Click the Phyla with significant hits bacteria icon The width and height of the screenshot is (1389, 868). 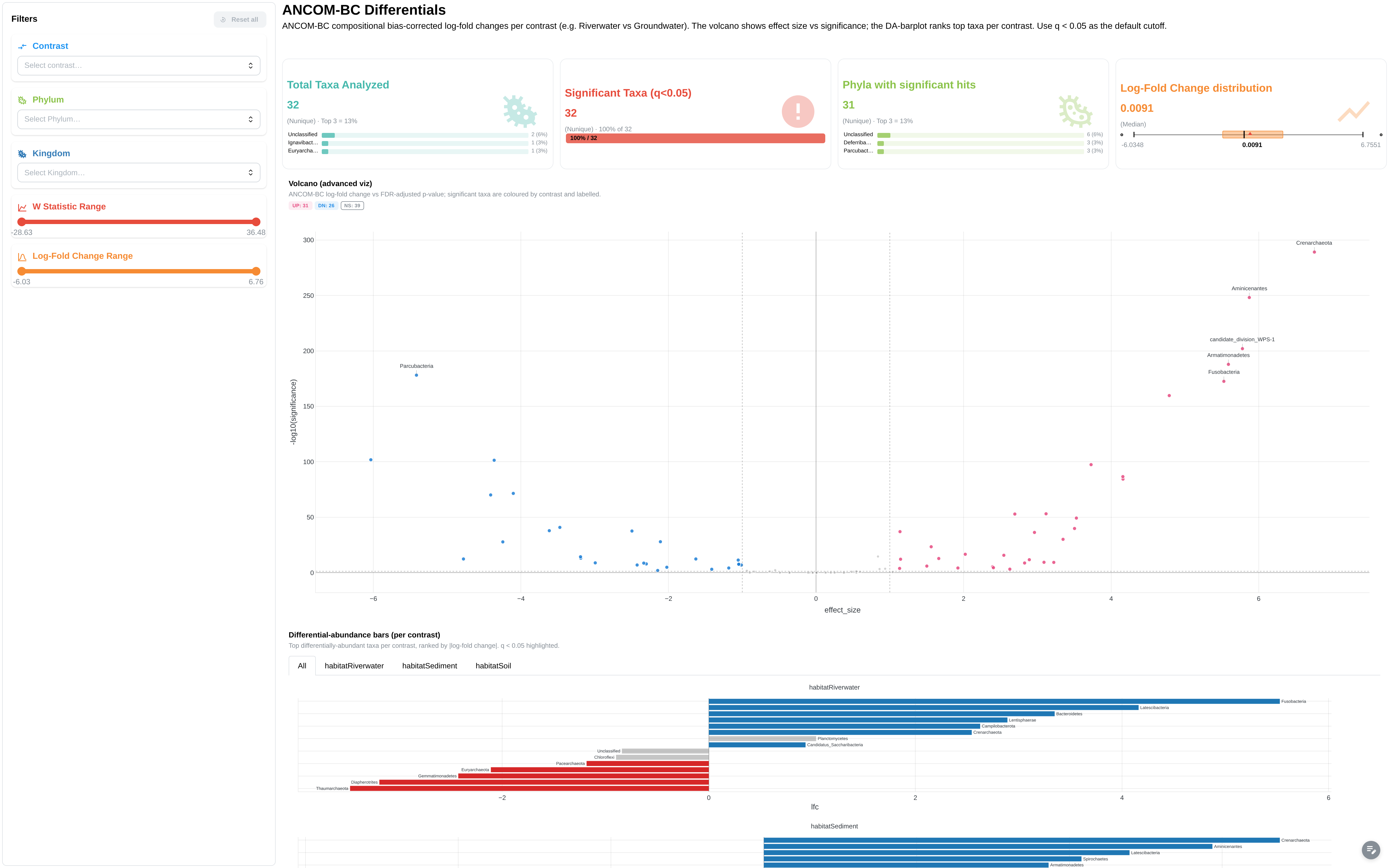tap(1076, 111)
